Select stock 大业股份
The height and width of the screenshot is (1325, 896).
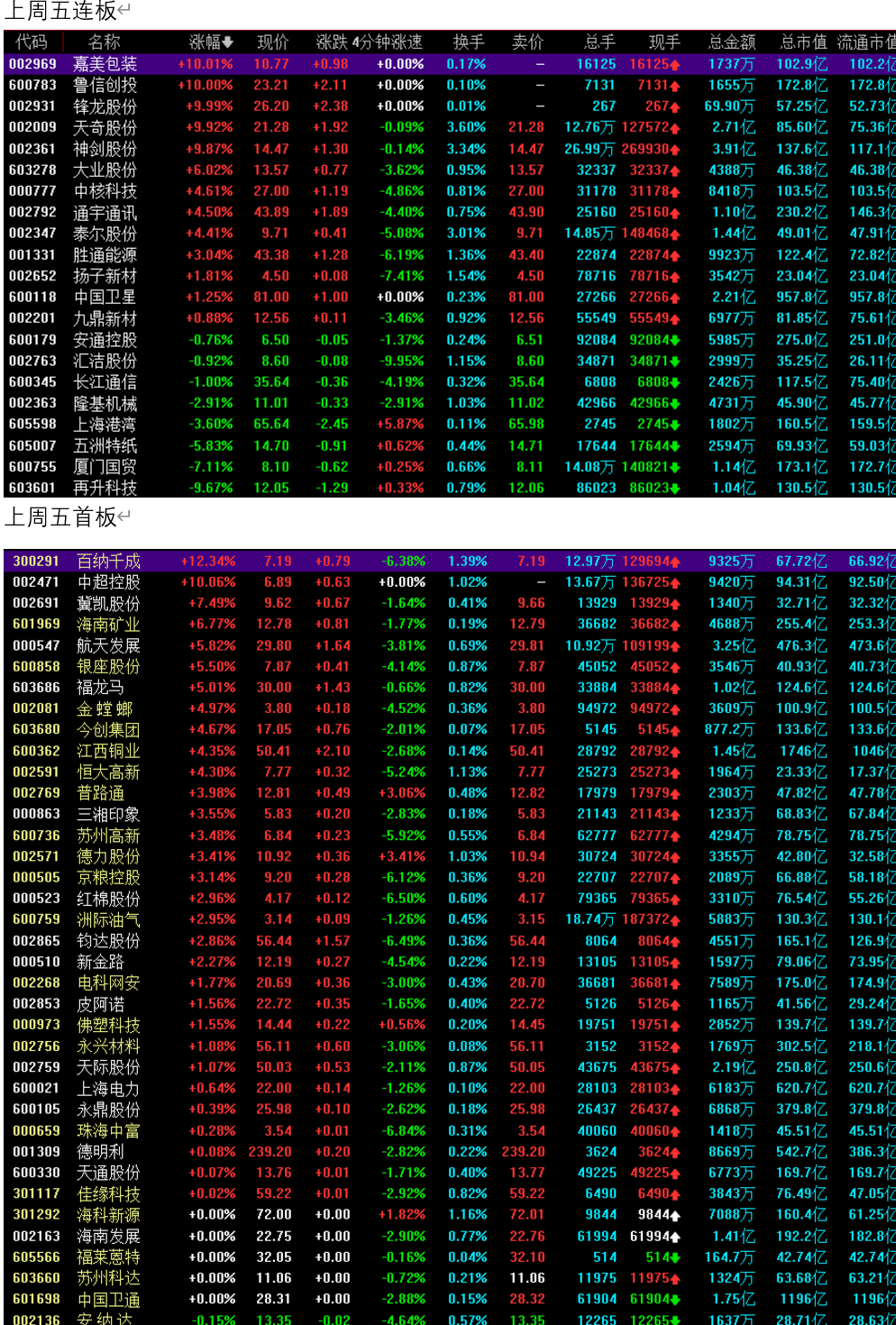click(105, 169)
